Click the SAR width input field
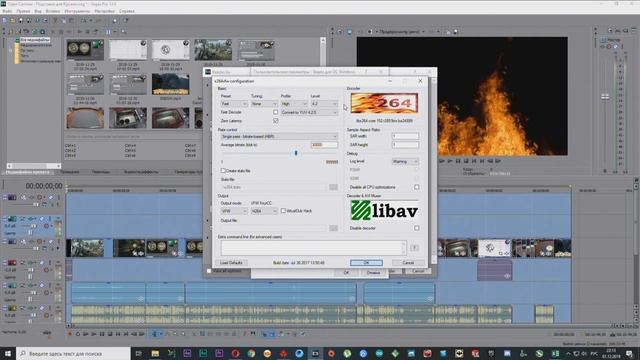This screenshot has height=360, width=640. [x=405, y=136]
